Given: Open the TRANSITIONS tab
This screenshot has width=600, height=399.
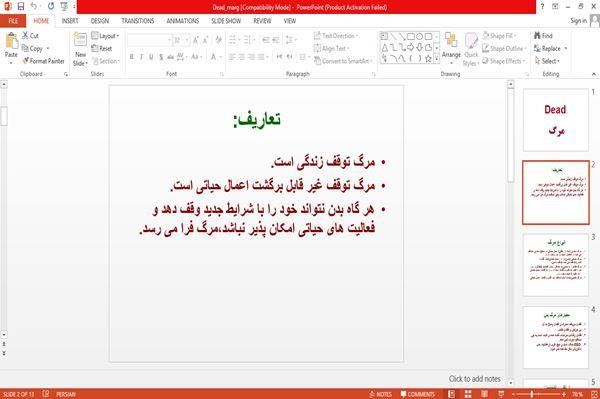Looking at the screenshot, I should click(137, 21).
